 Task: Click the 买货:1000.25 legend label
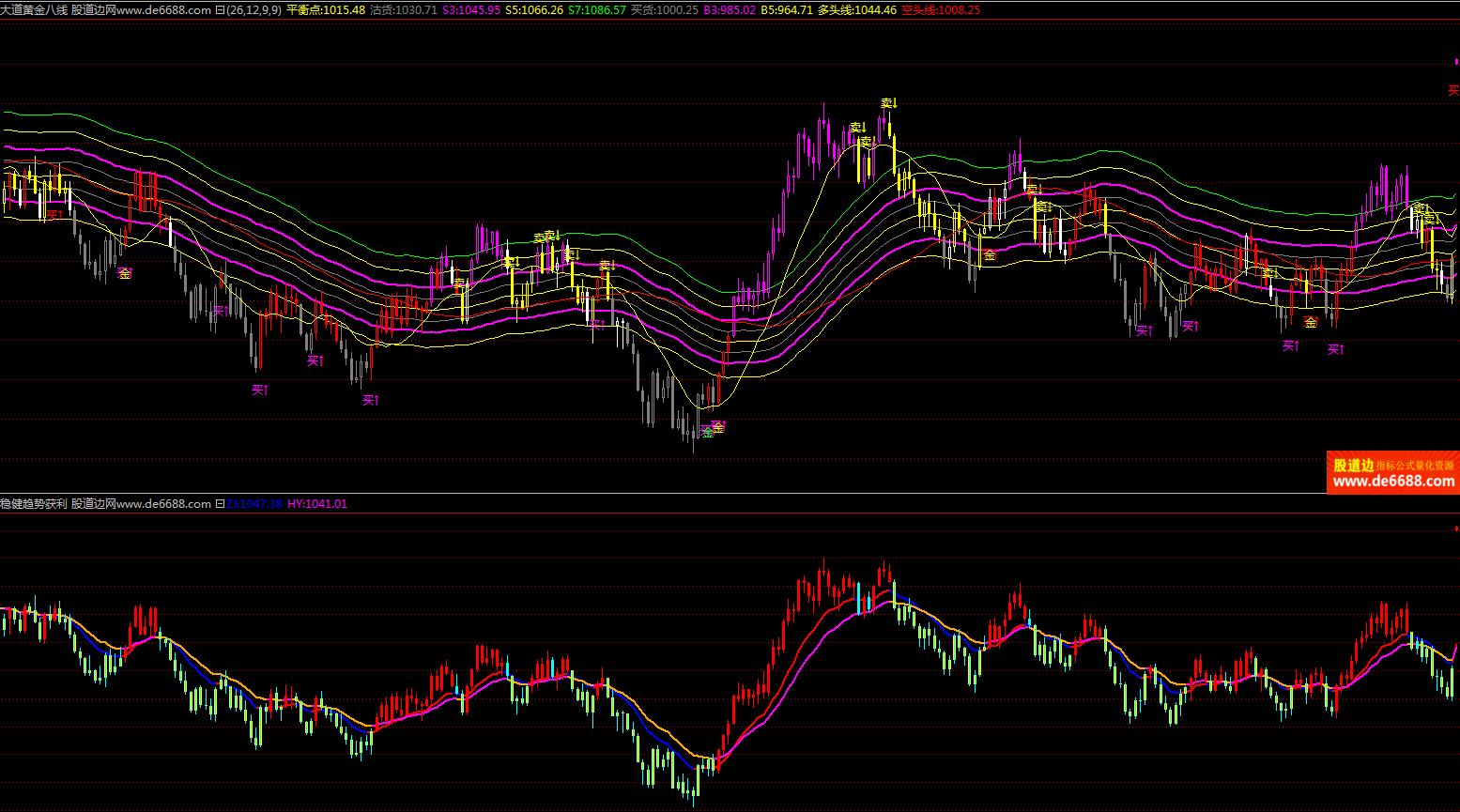664,10
